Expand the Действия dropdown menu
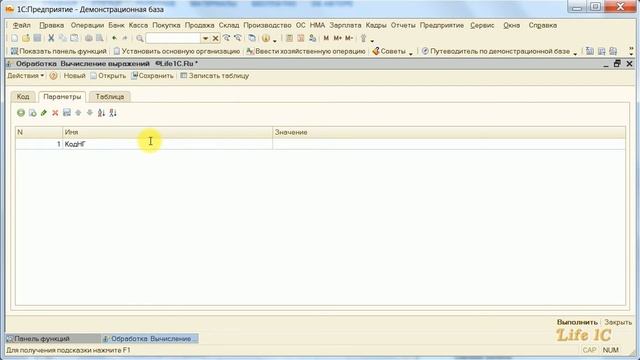The width and height of the screenshot is (640, 360). 25,76
